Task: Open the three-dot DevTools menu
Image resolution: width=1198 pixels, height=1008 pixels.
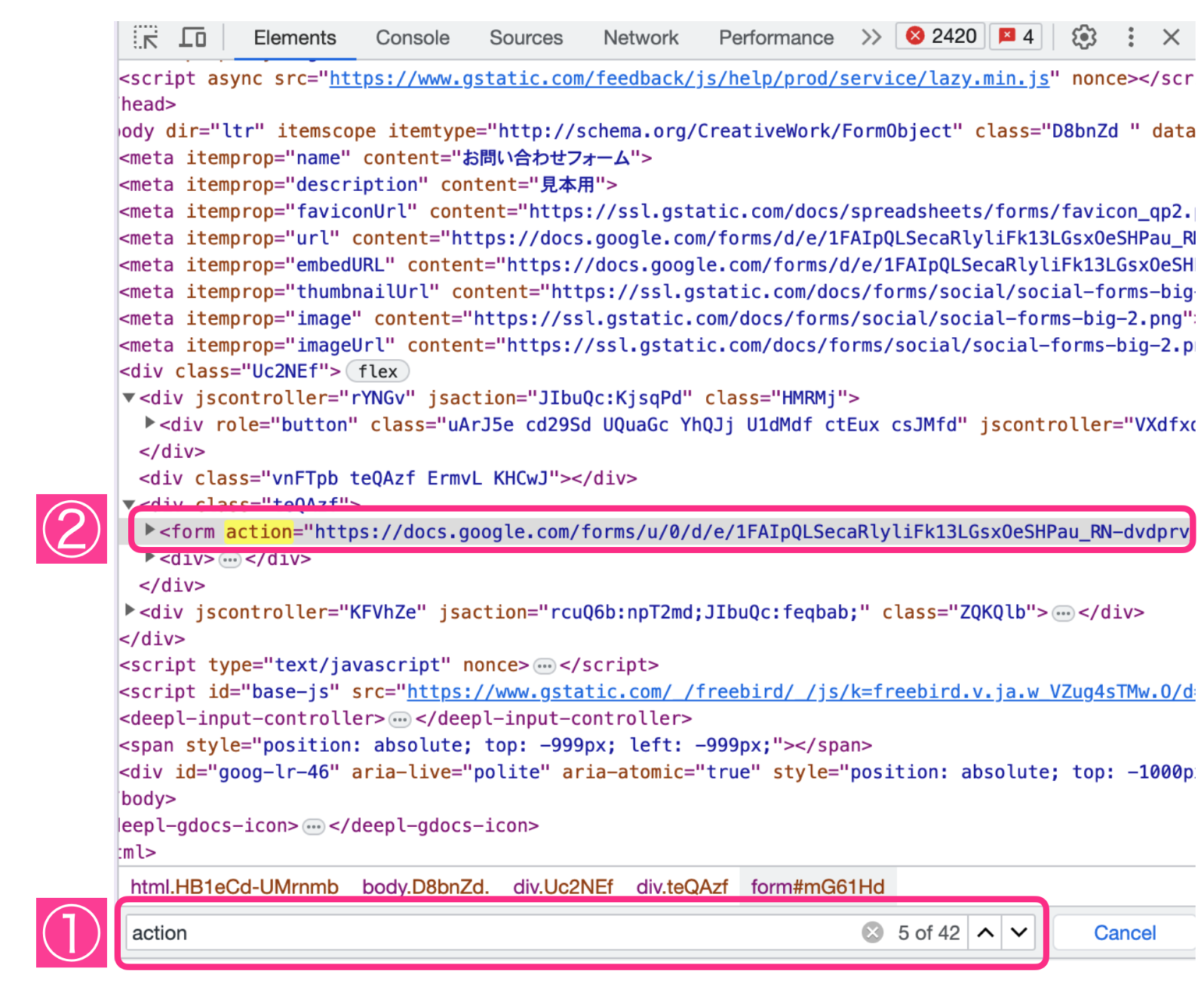Action: tap(1130, 37)
